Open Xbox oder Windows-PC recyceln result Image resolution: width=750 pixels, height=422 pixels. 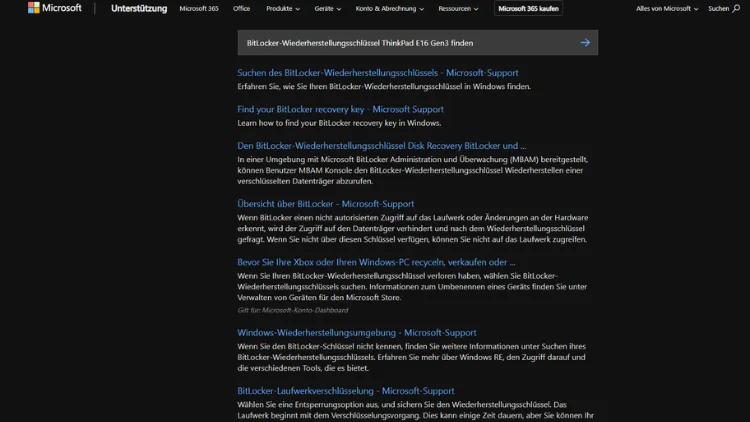(x=376, y=262)
